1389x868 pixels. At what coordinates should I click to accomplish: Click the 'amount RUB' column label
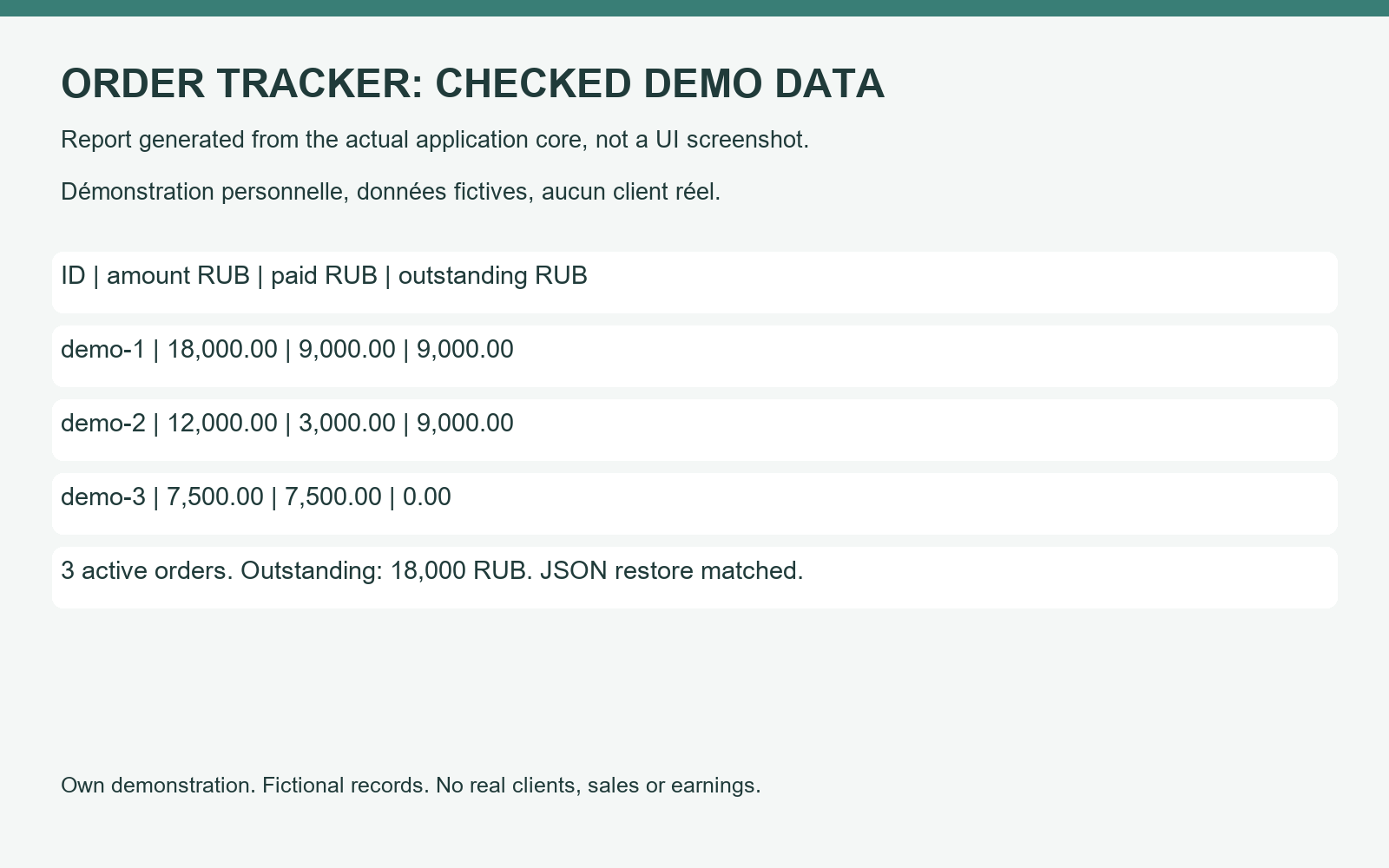[x=178, y=276]
